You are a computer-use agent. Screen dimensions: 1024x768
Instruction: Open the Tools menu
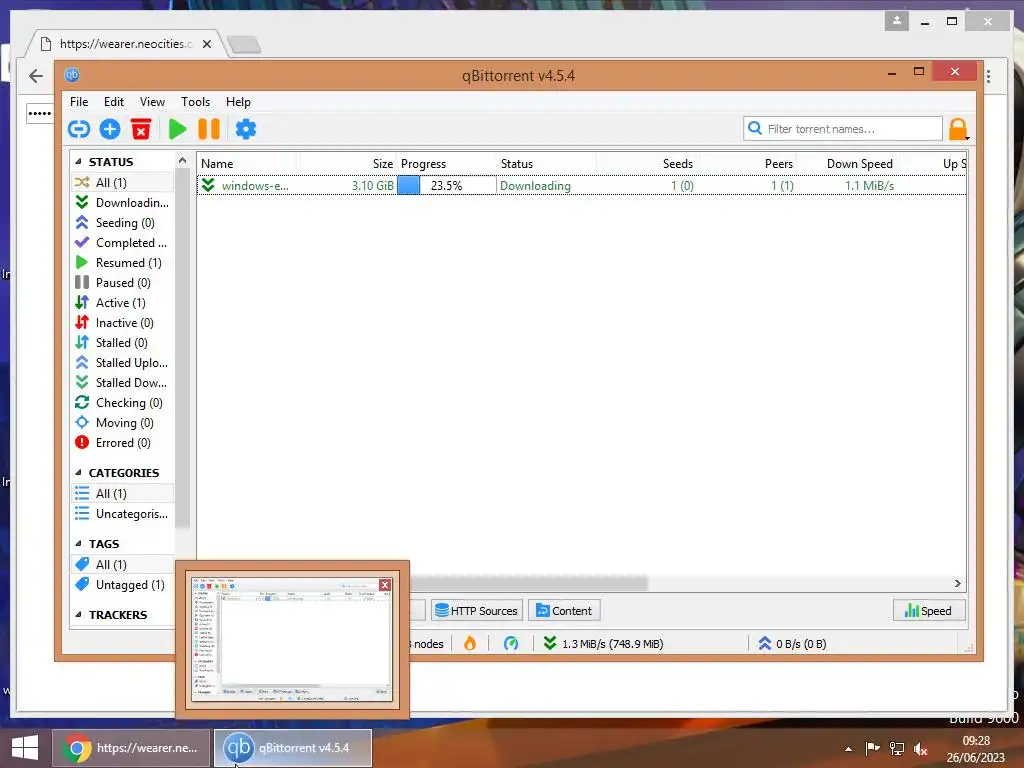pyautogui.click(x=195, y=102)
